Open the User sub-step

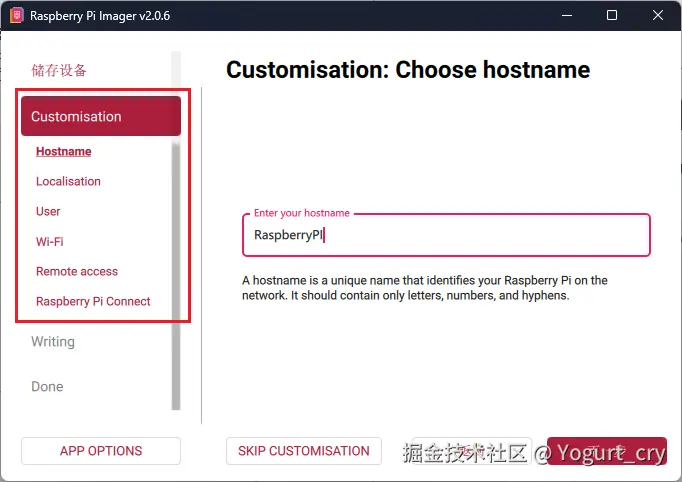(48, 211)
